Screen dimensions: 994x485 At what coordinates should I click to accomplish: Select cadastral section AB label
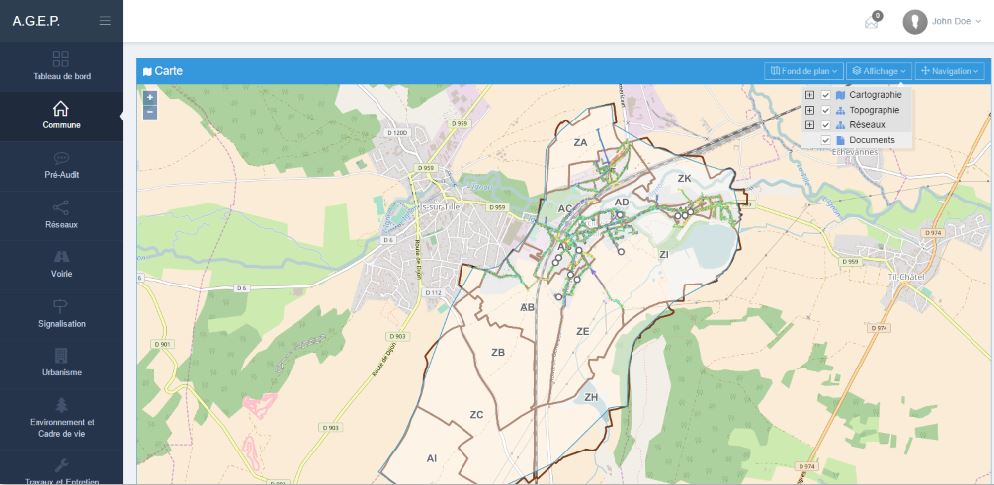[527, 307]
